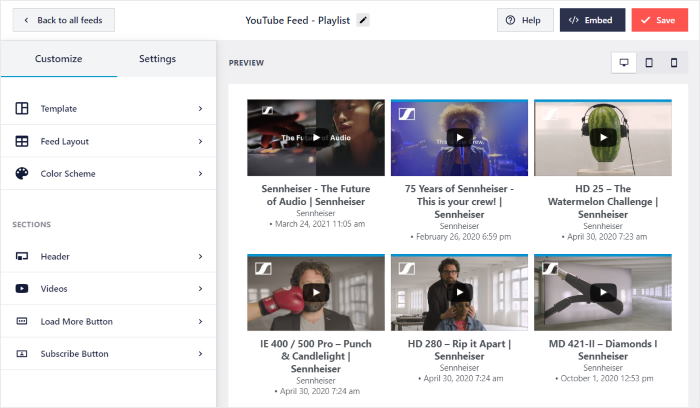The height and width of the screenshot is (408, 700).
Task: Expand Feed Layout chevron
Action: click(200, 142)
